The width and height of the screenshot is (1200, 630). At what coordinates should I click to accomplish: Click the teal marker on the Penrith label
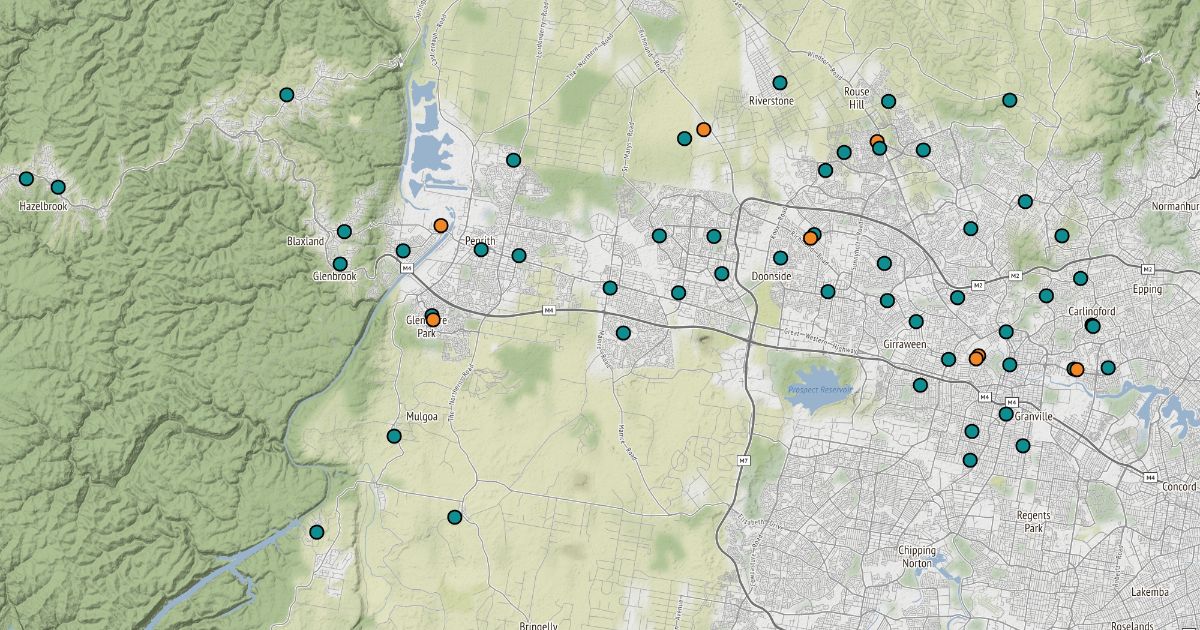pos(481,249)
